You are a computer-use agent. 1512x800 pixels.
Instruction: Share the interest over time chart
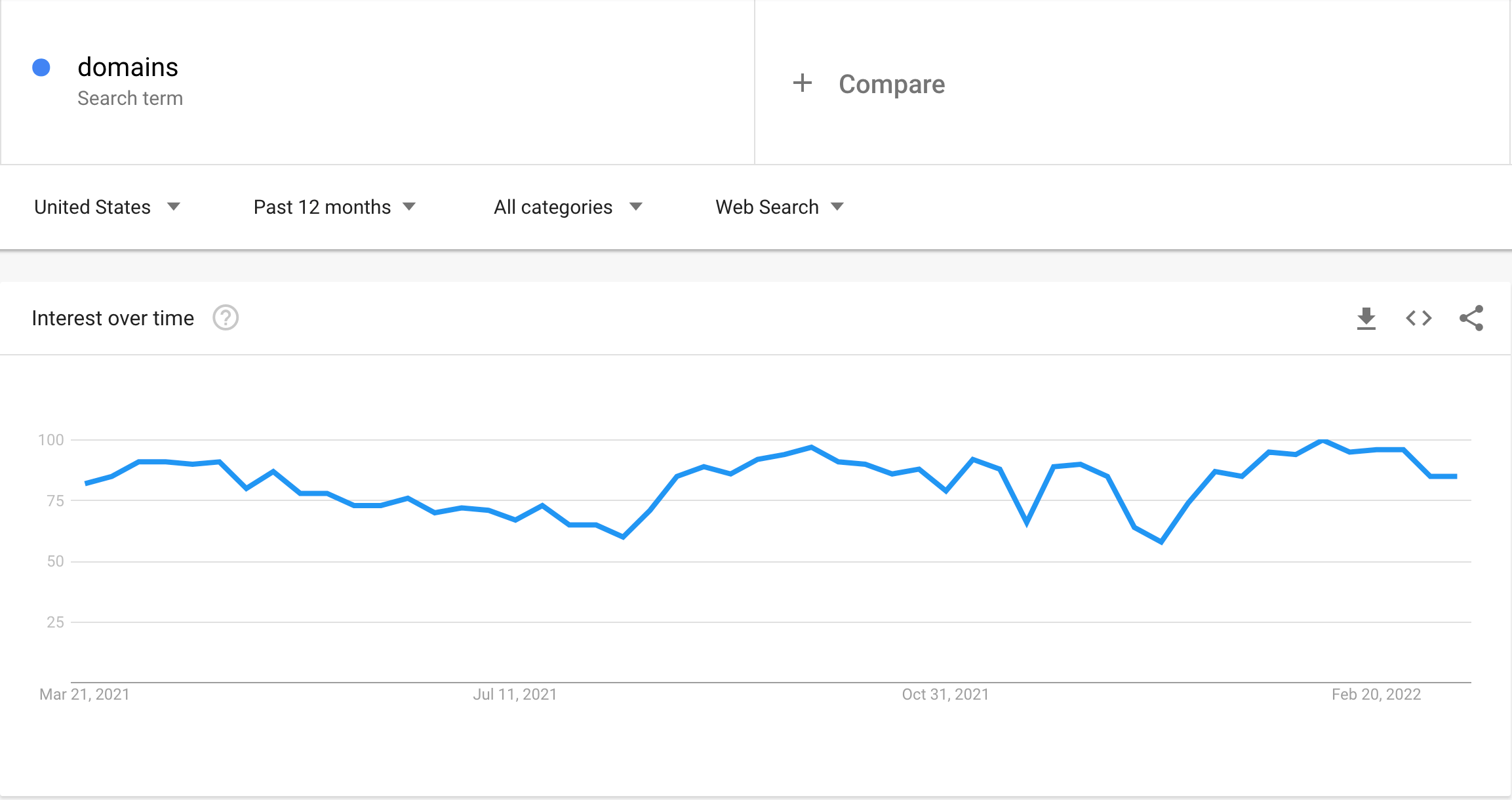1471,319
